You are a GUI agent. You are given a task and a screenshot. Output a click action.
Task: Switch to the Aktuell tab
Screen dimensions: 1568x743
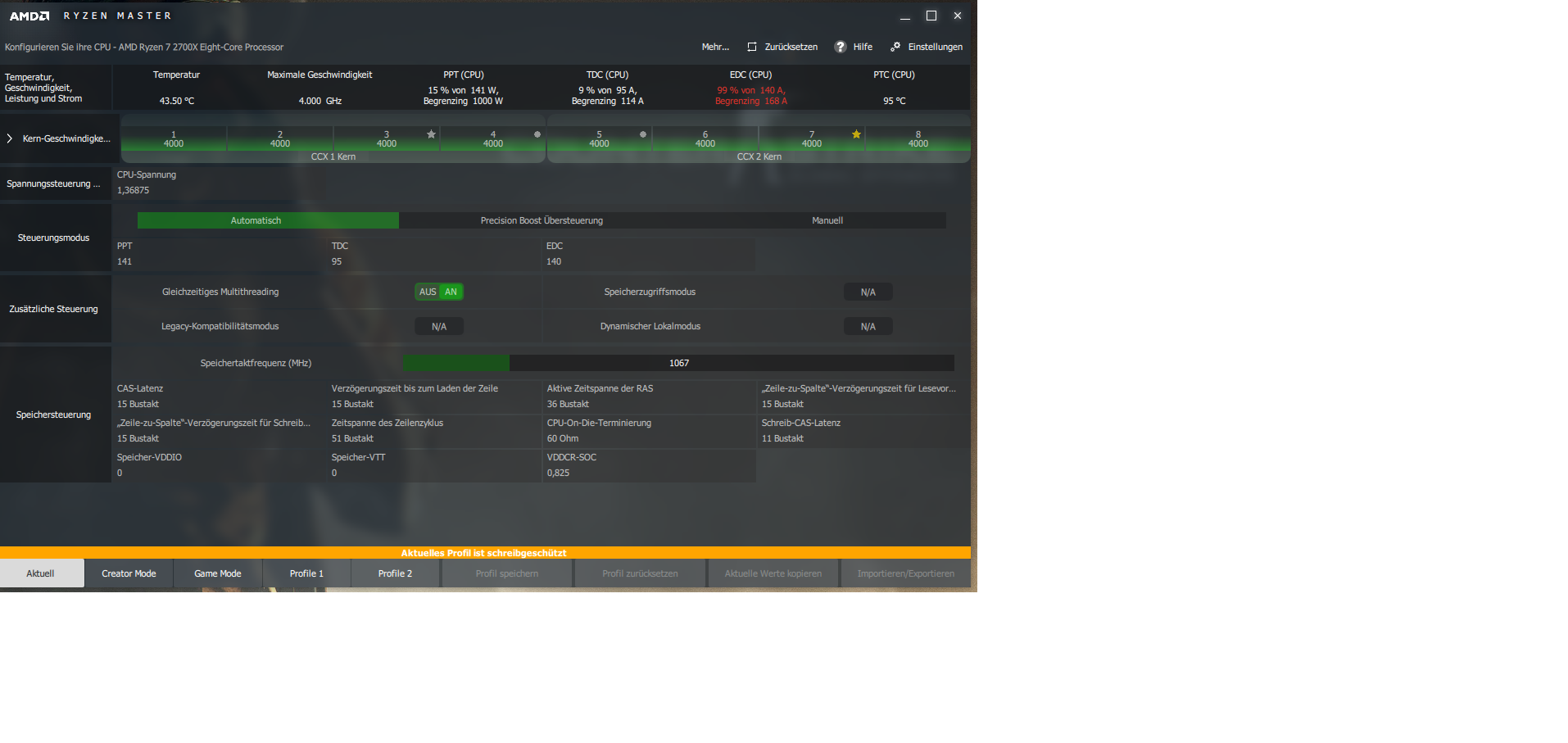tap(42, 573)
